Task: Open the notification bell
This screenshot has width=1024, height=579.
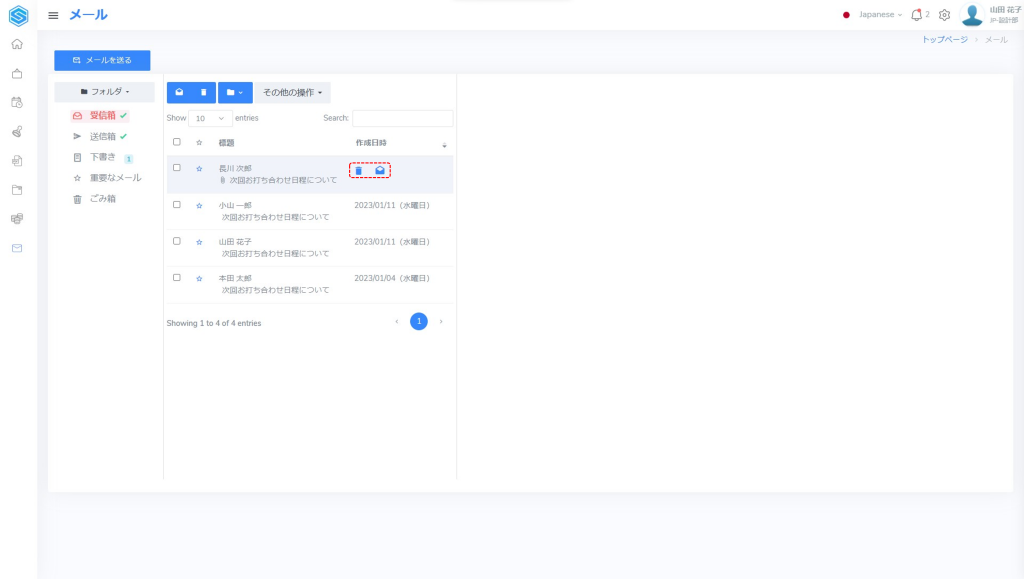Action: (x=916, y=15)
